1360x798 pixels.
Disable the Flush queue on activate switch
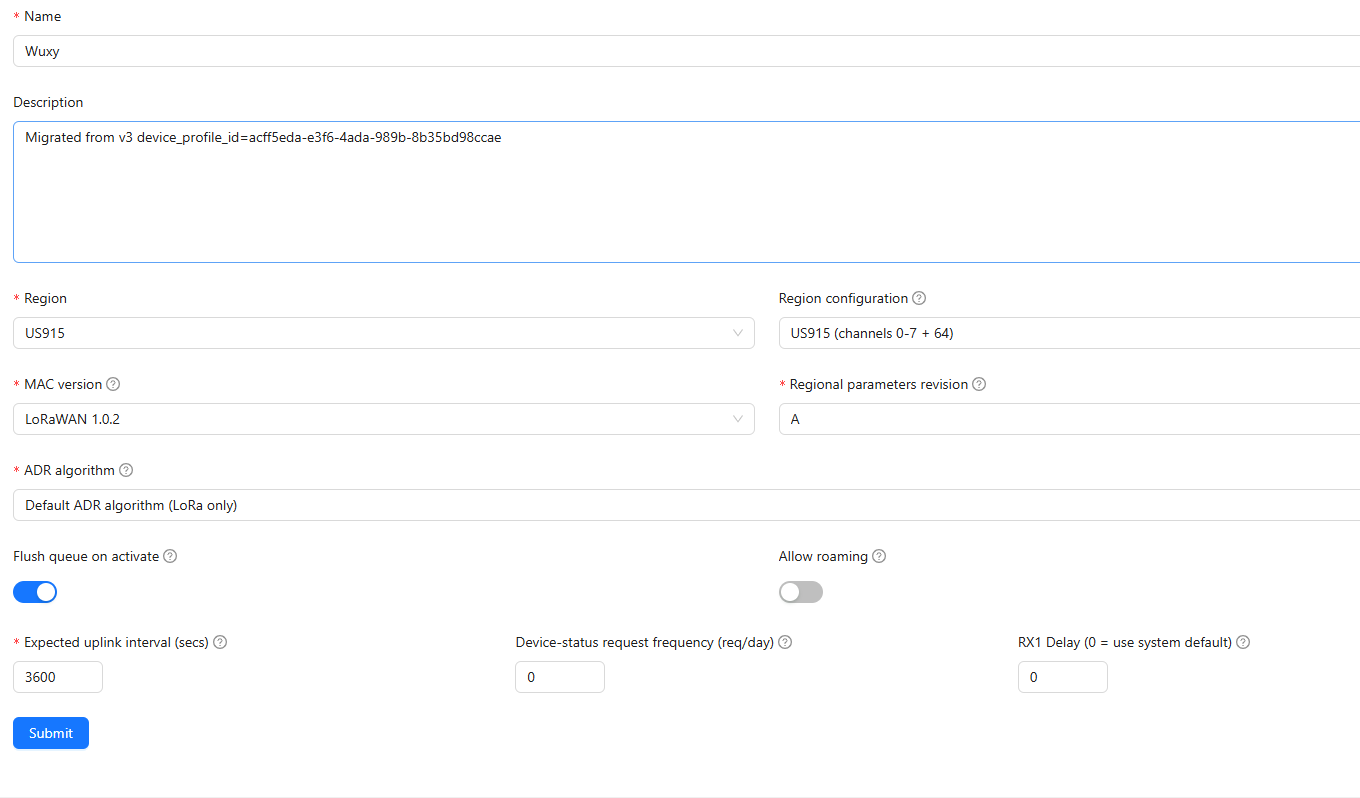(35, 592)
